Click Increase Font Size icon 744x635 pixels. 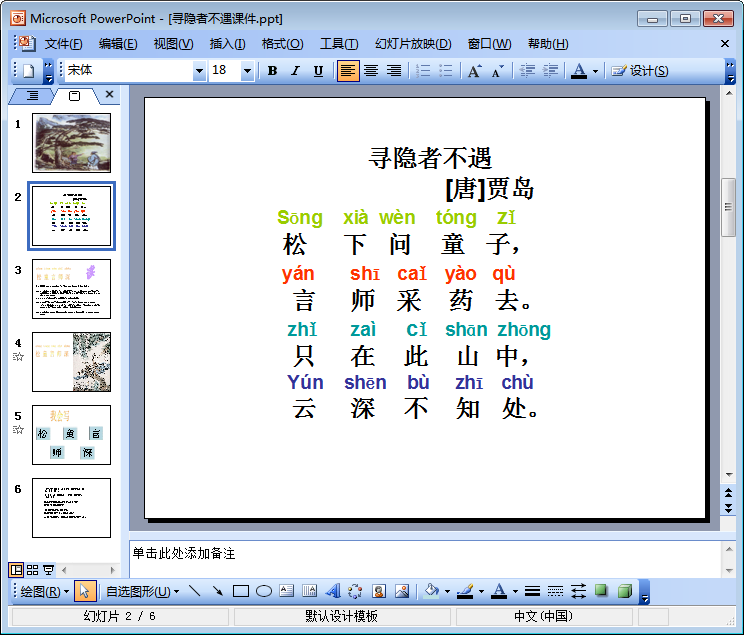click(475, 71)
